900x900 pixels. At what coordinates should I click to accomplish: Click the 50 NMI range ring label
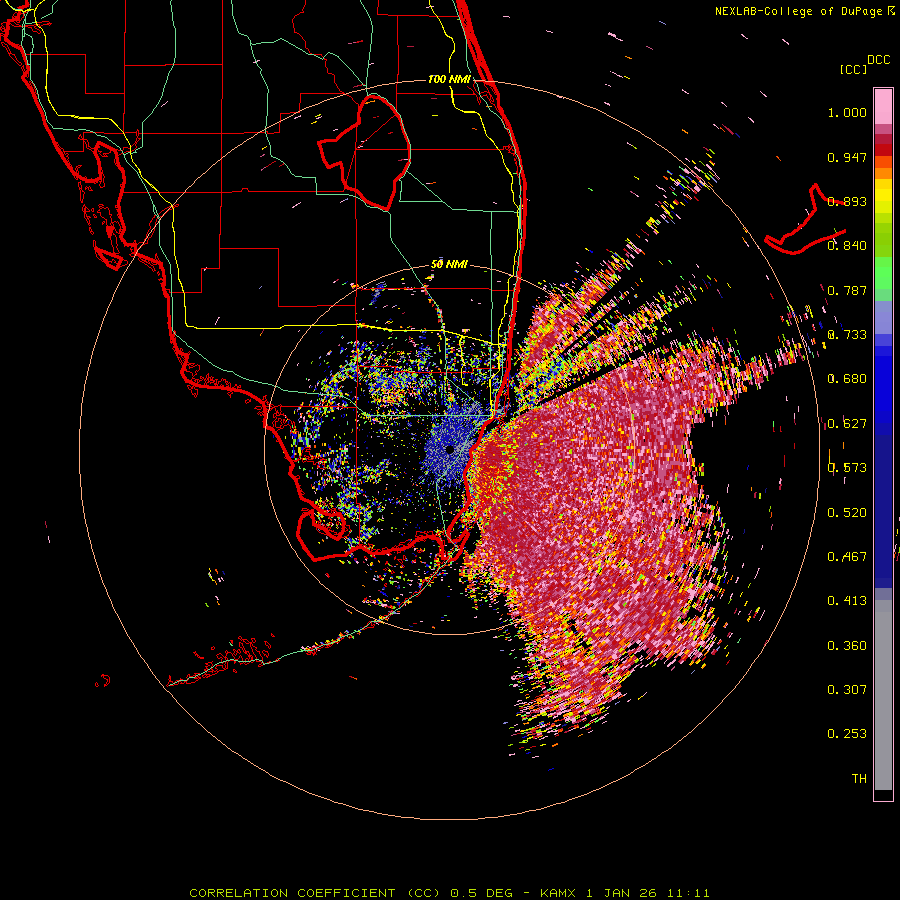pos(449,264)
